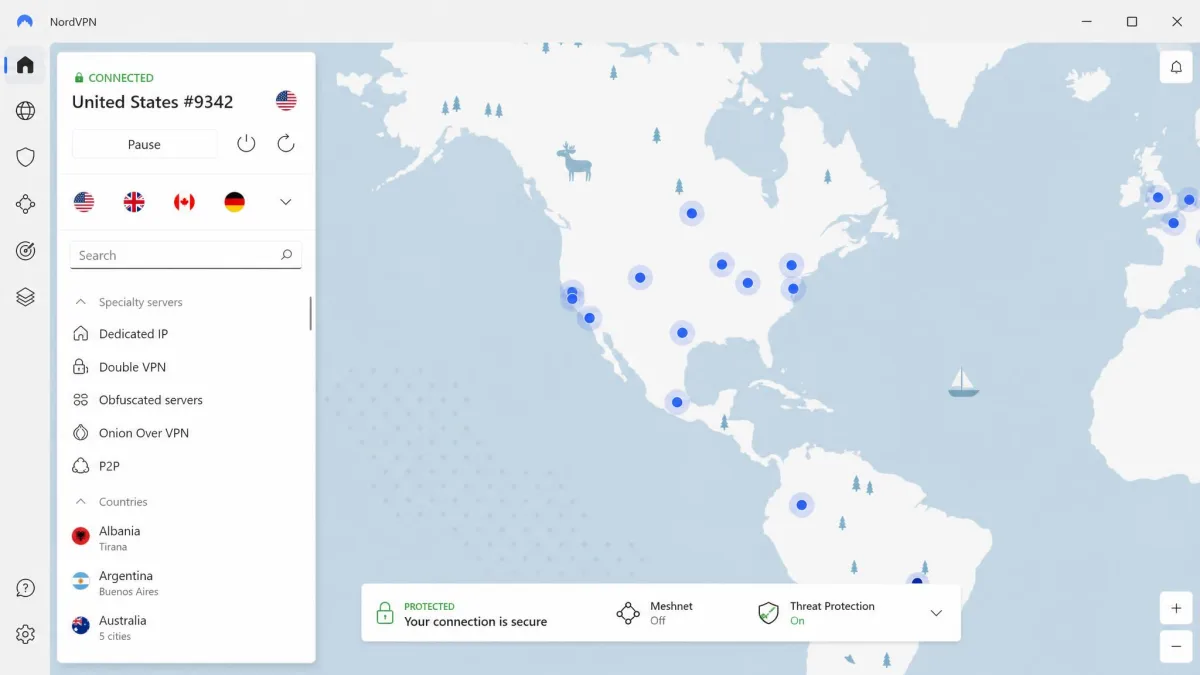1200x675 pixels.
Task: Click the Colombia server map pin
Action: point(801,505)
